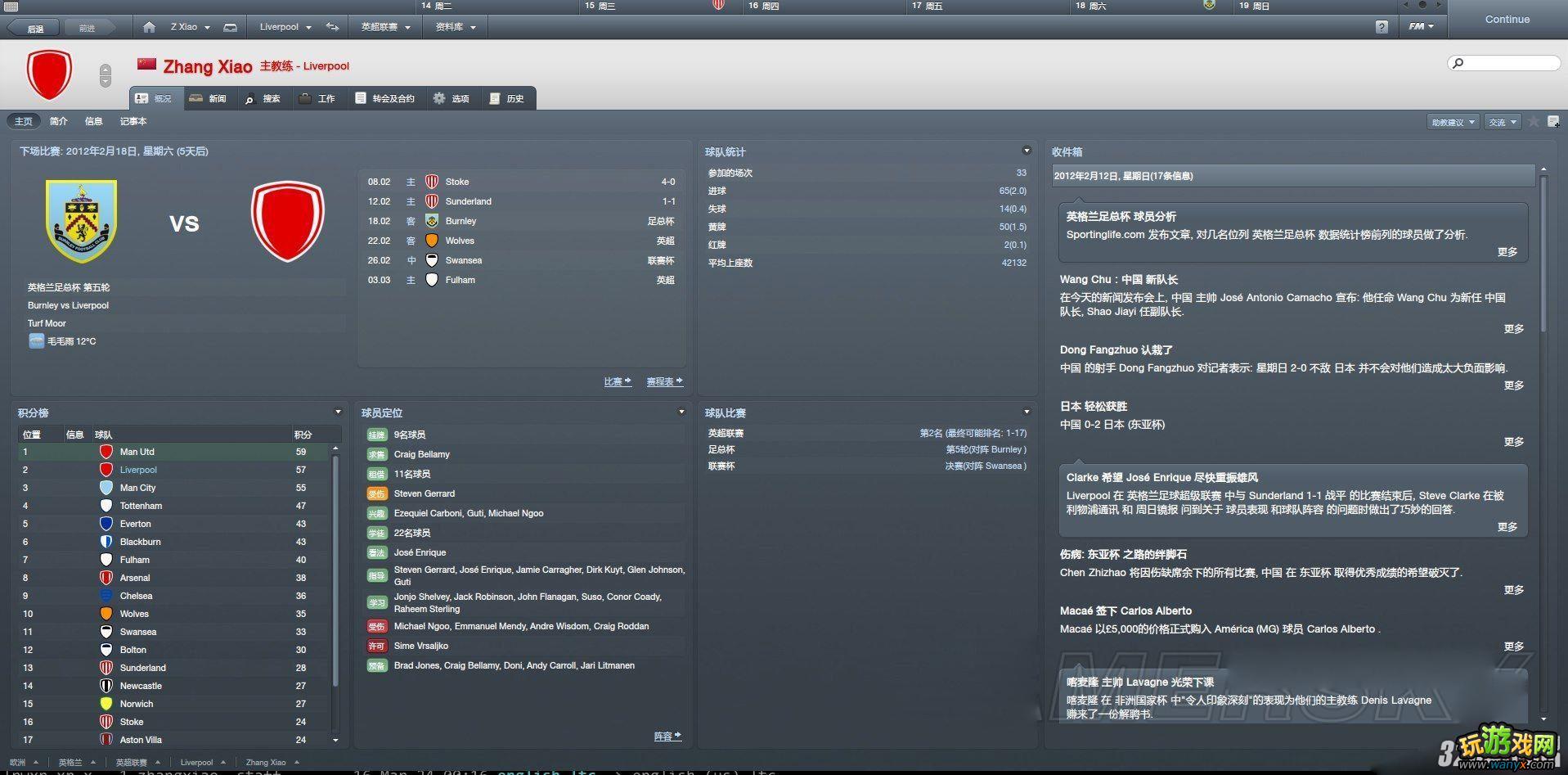1568x775 pixels.
Task: Click the Stoke badge in fixtures list
Action: [432, 182]
